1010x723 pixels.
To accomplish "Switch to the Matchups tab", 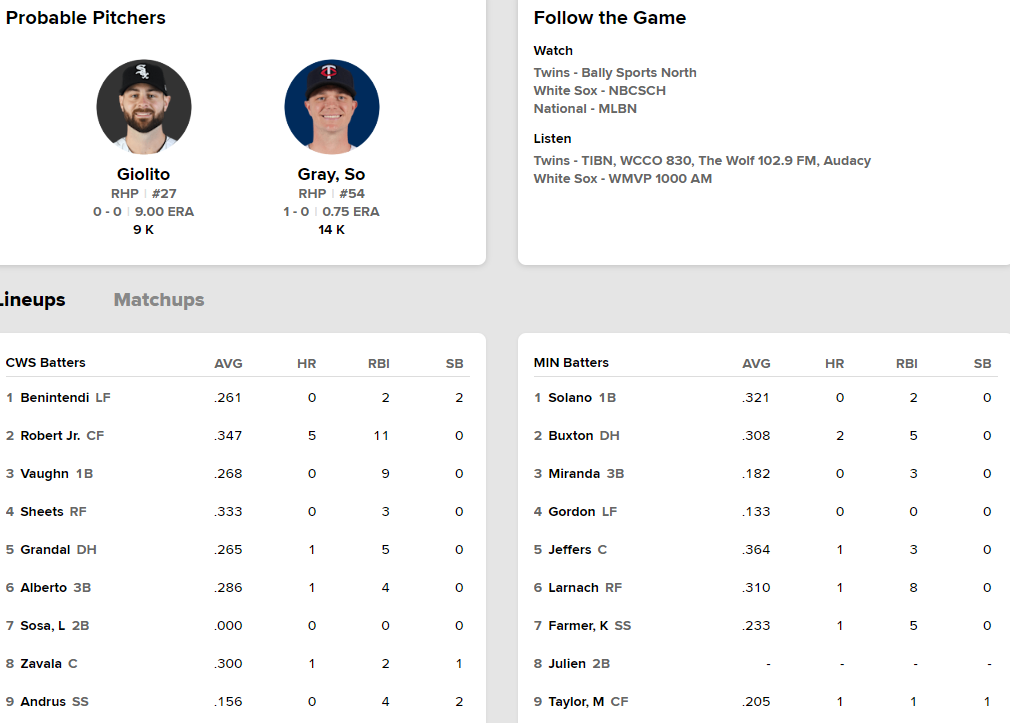I will [x=159, y=300].
